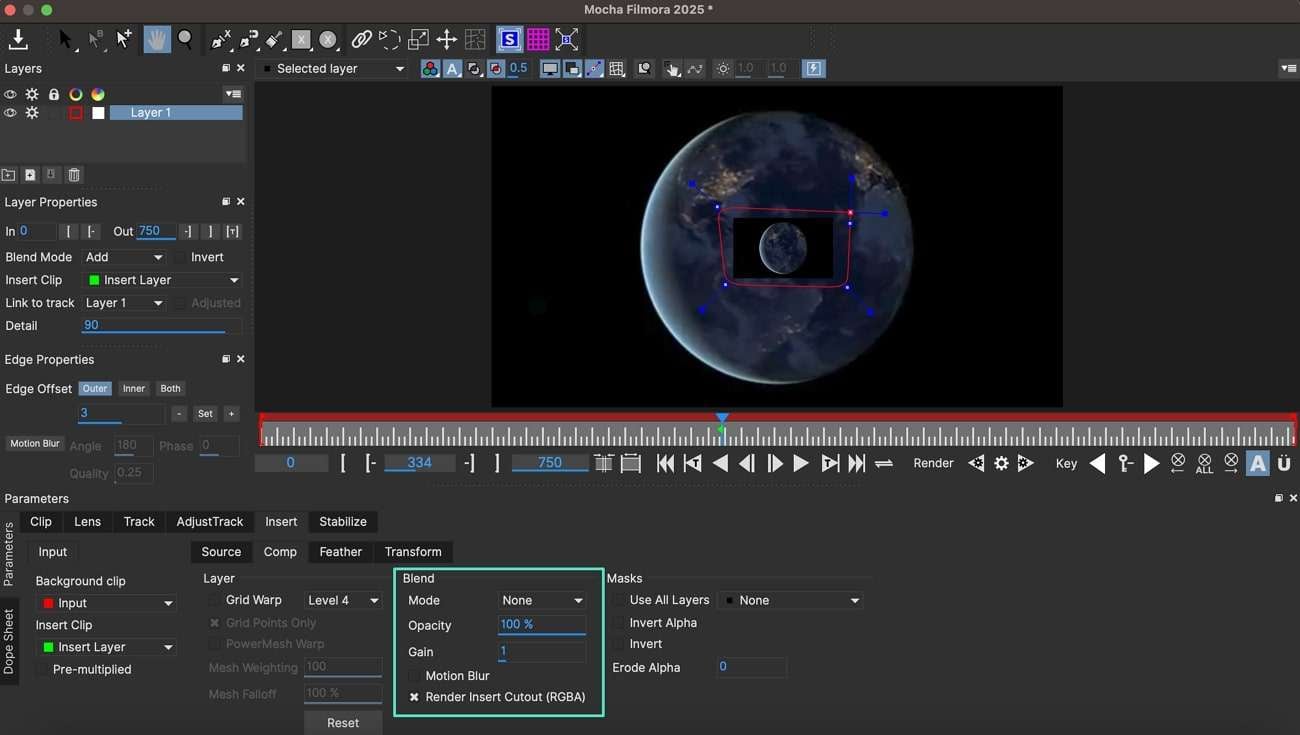This screenshot has width=1300, height=735.
Task: Select Both edge offset button
Action: tap(171, 389)
